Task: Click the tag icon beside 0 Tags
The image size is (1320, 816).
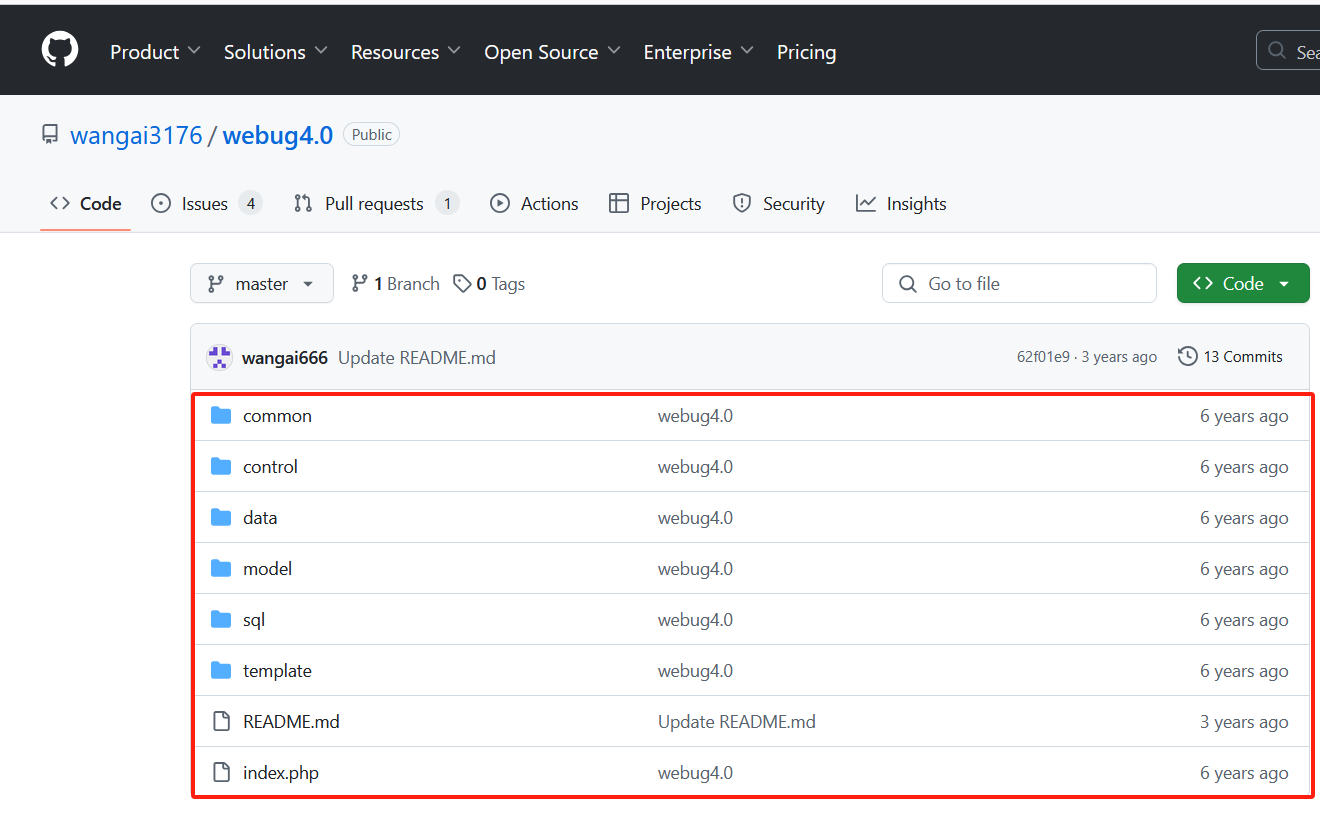Action: coord(462,284)
